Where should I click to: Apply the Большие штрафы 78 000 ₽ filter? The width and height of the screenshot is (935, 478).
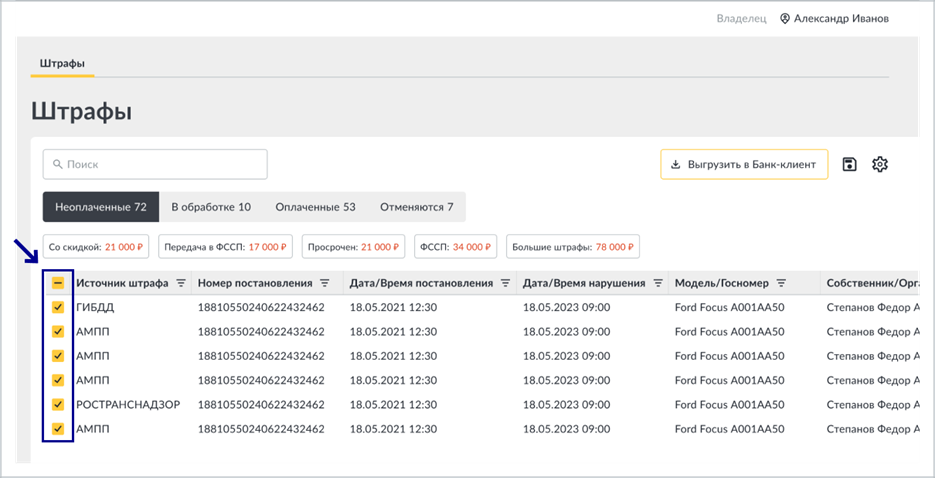(573, 247)
